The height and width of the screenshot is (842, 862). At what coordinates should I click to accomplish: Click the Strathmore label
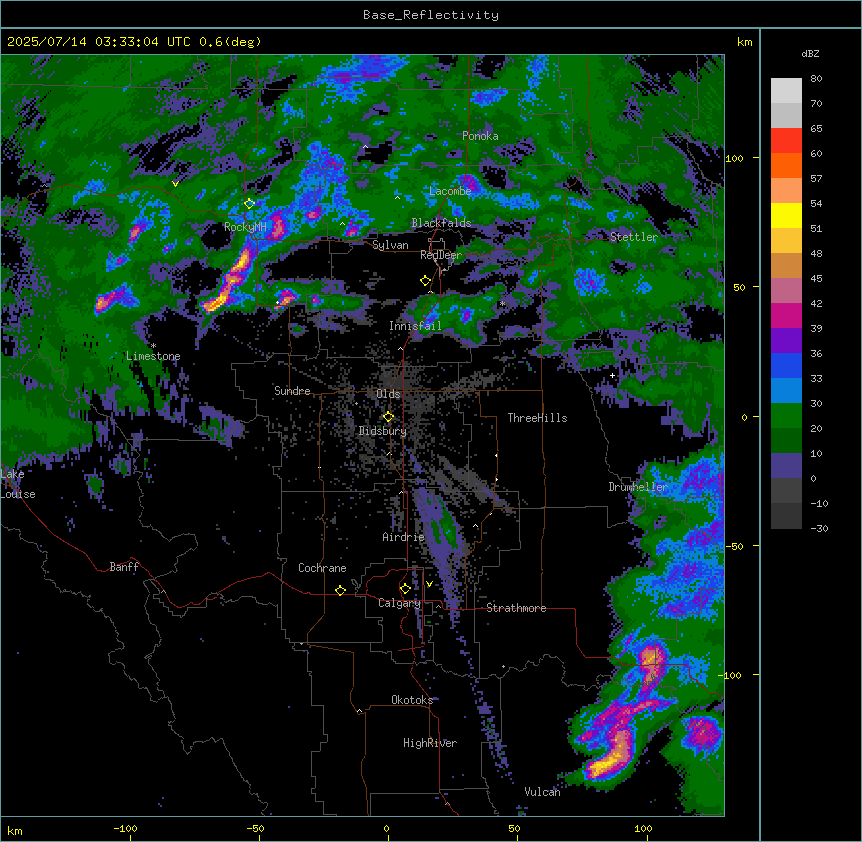click(516, 608)
